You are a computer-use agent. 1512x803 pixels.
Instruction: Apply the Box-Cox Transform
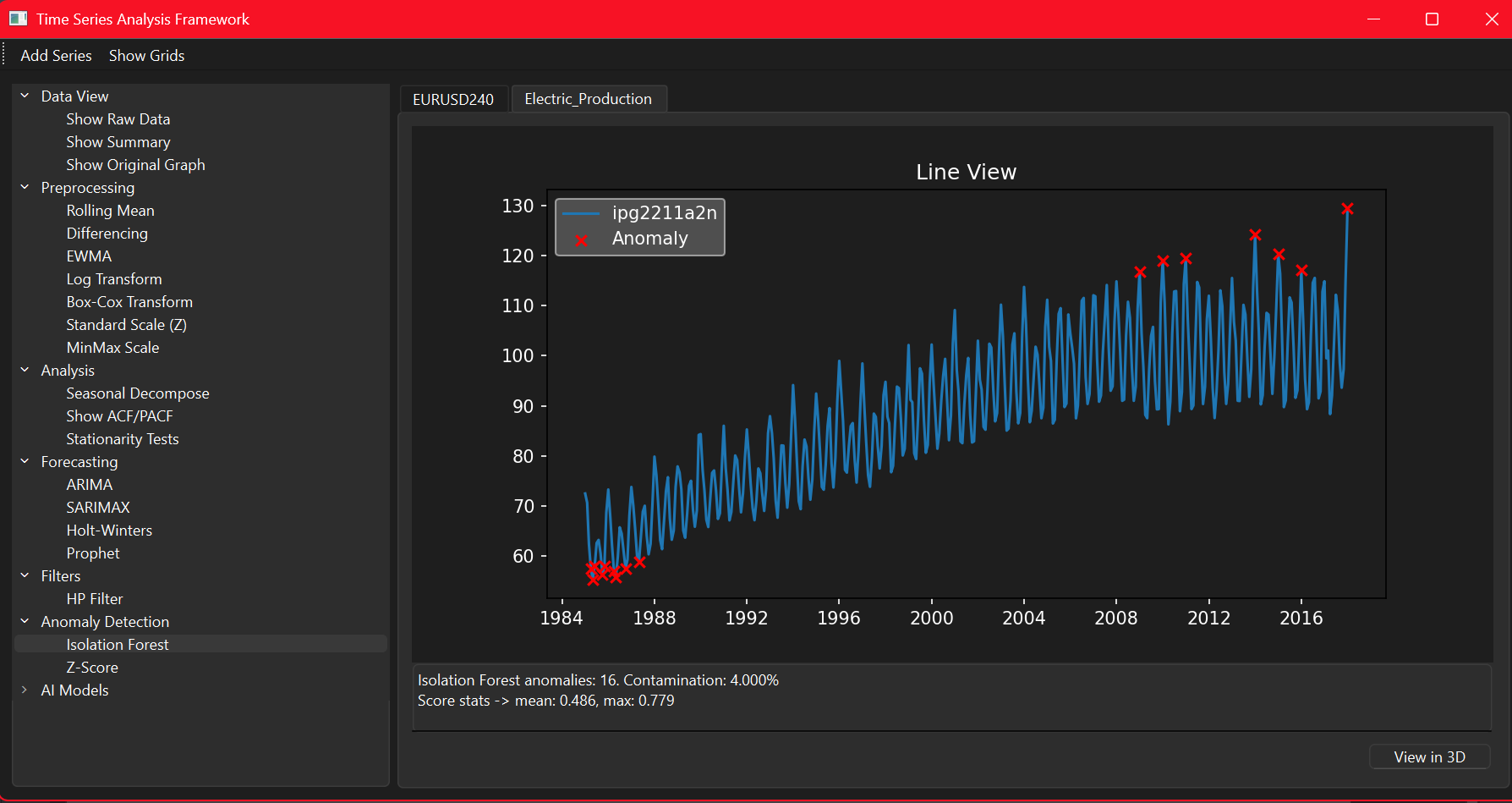[x=129, y=301]
